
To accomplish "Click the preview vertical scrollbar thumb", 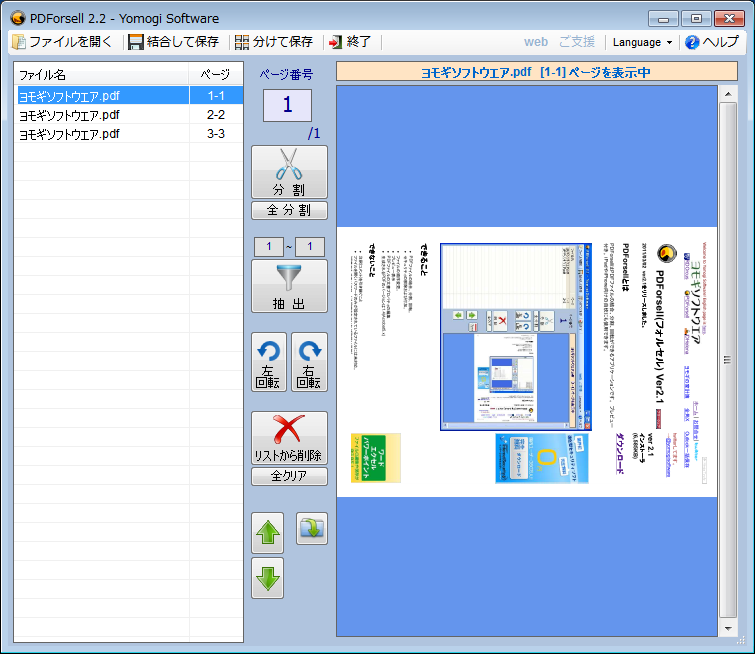I will coord(728,360).
